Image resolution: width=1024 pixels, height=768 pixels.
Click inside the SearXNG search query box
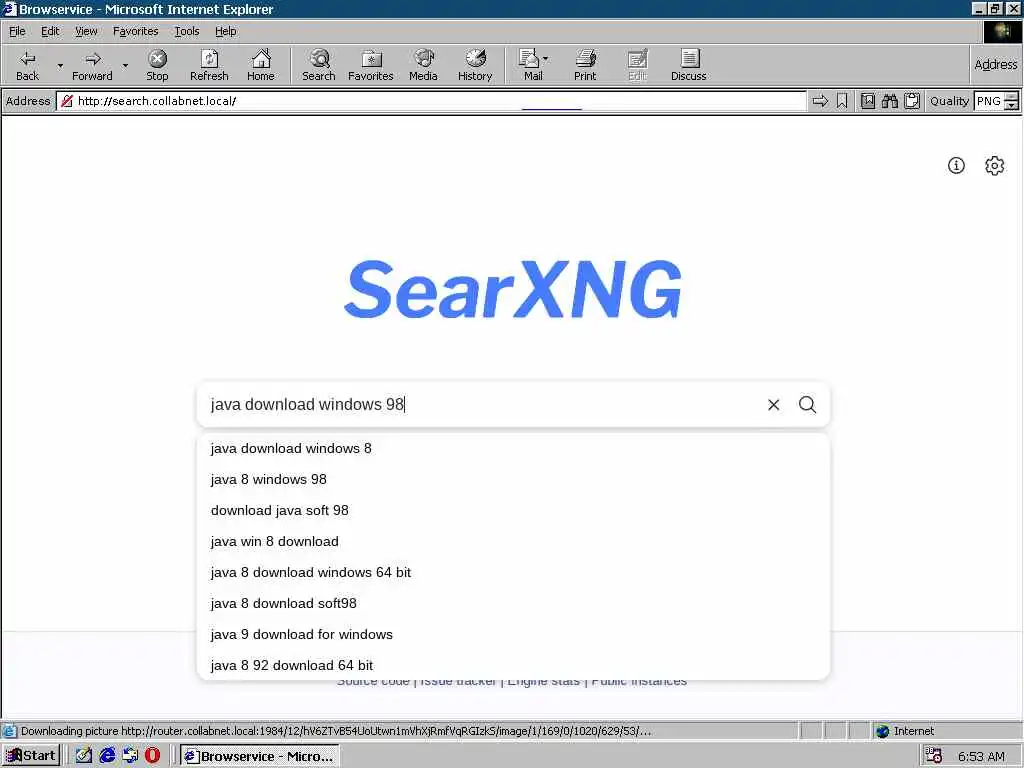[x=480, y=404]
